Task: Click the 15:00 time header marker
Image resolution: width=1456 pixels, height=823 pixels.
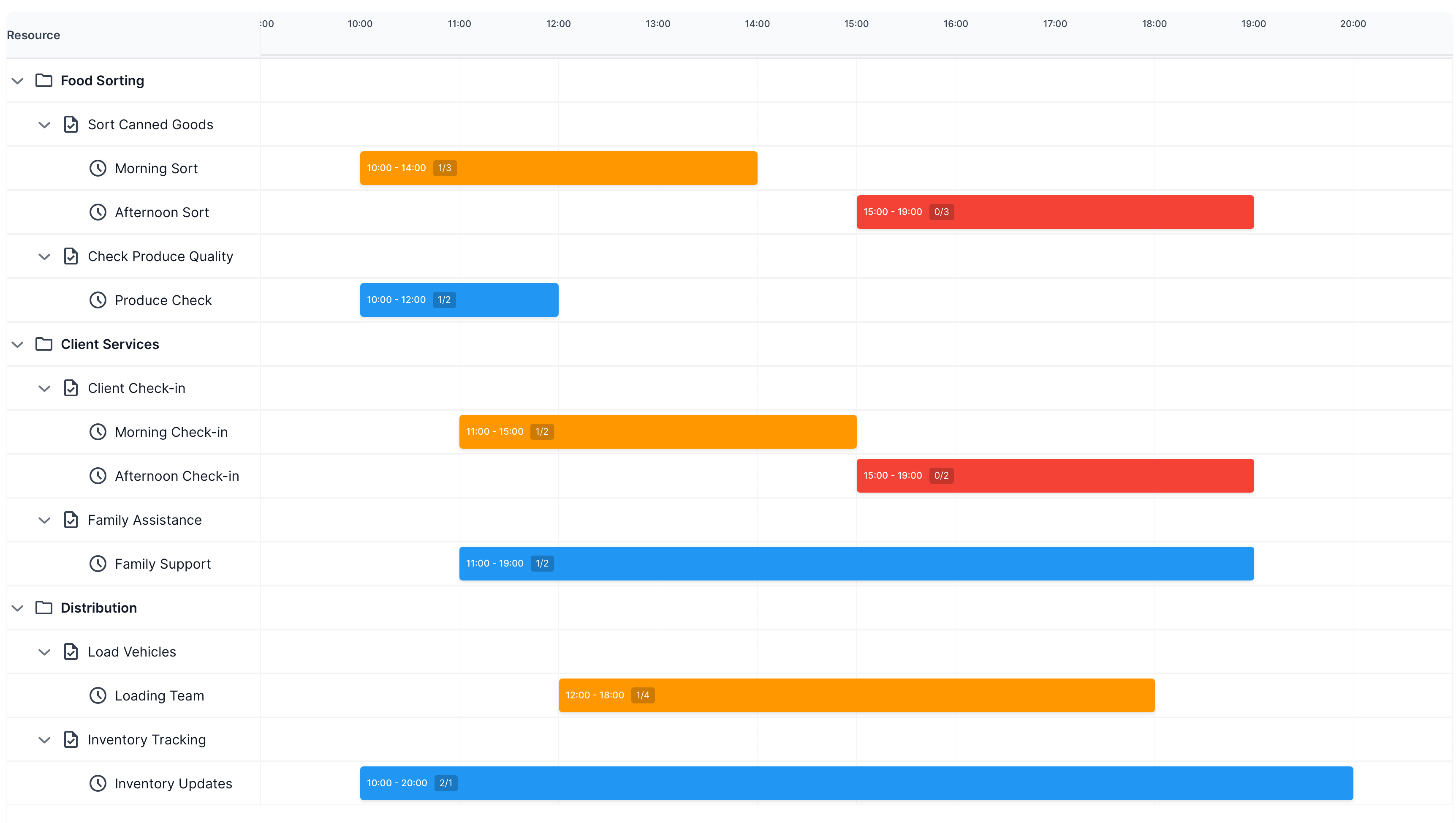Action: (x=856, y=24)
